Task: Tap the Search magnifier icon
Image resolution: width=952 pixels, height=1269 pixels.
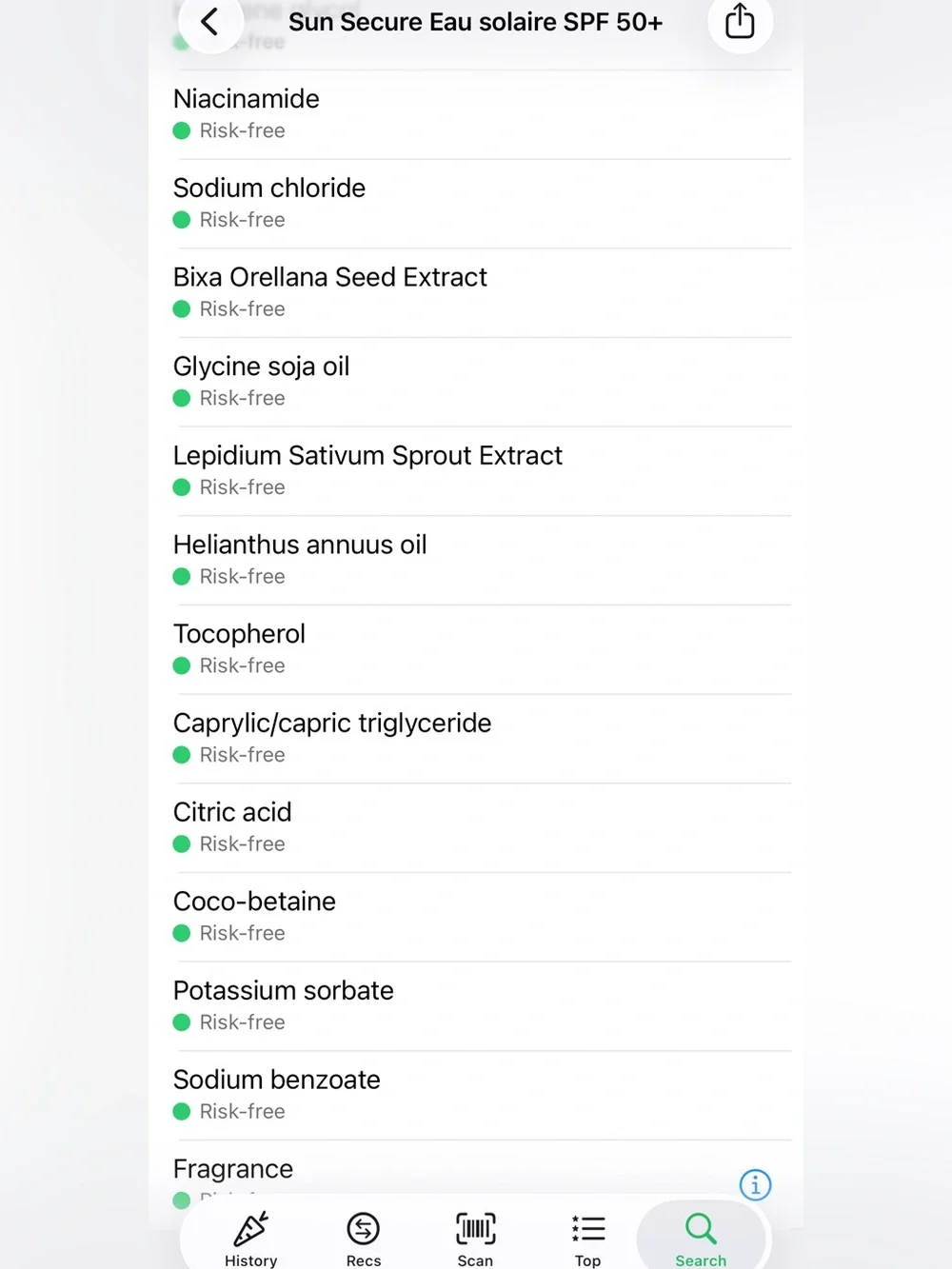Action: [701, 1228]
